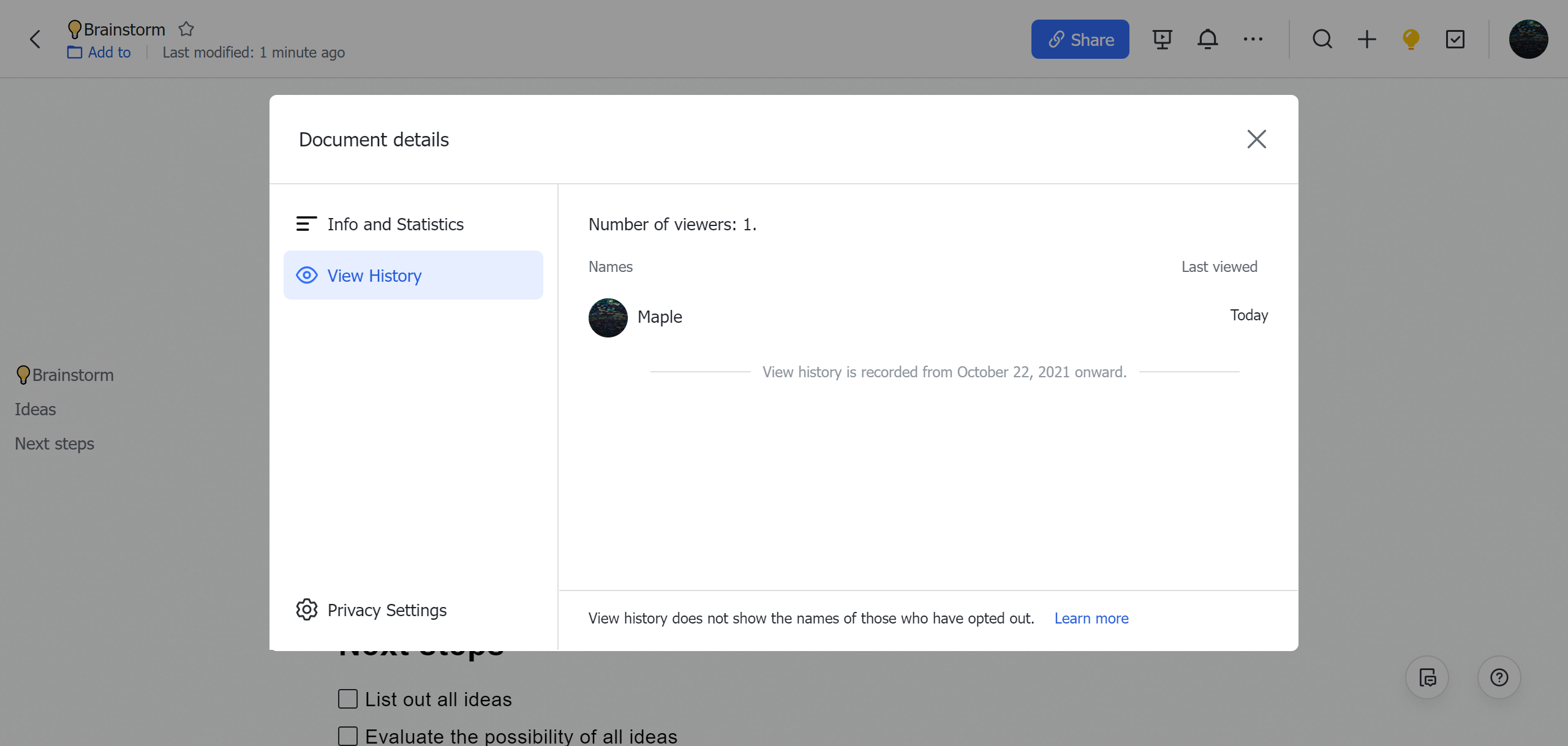
Task: Click the search magnifier icon
Action: 1322,40
